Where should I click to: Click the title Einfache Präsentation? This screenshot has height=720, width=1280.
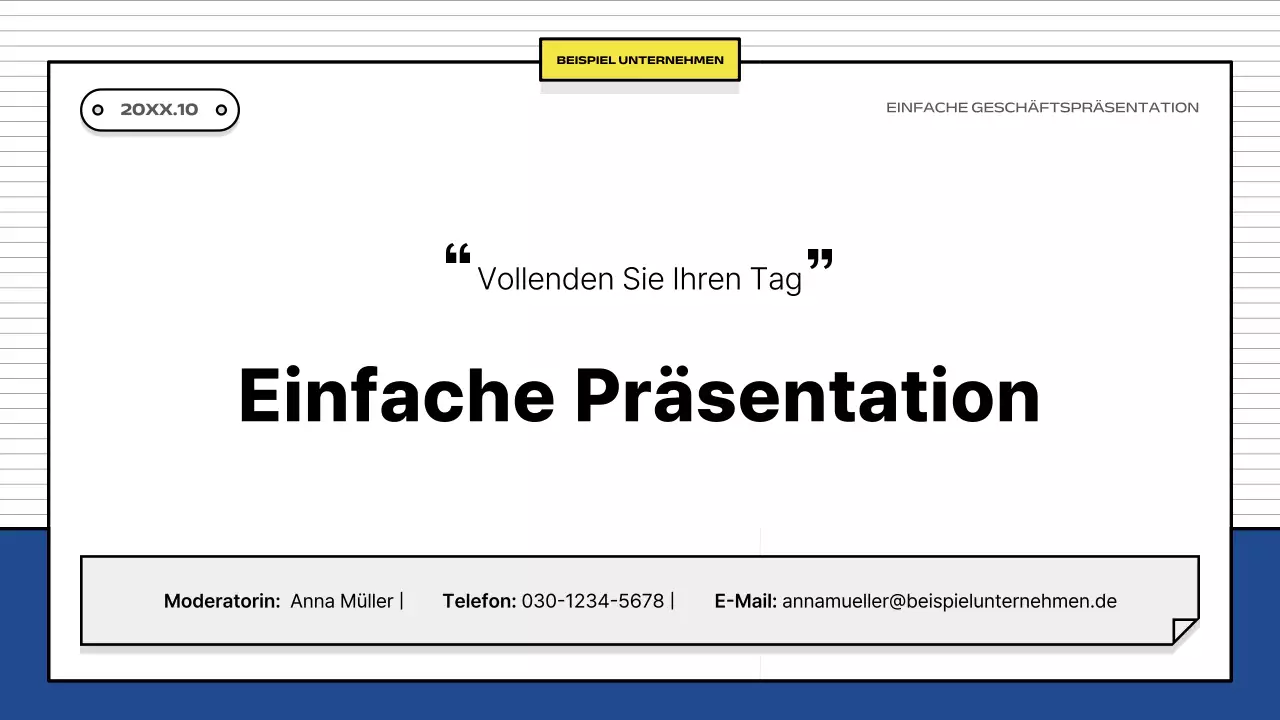pyautogui.click(x=640, y=396)
